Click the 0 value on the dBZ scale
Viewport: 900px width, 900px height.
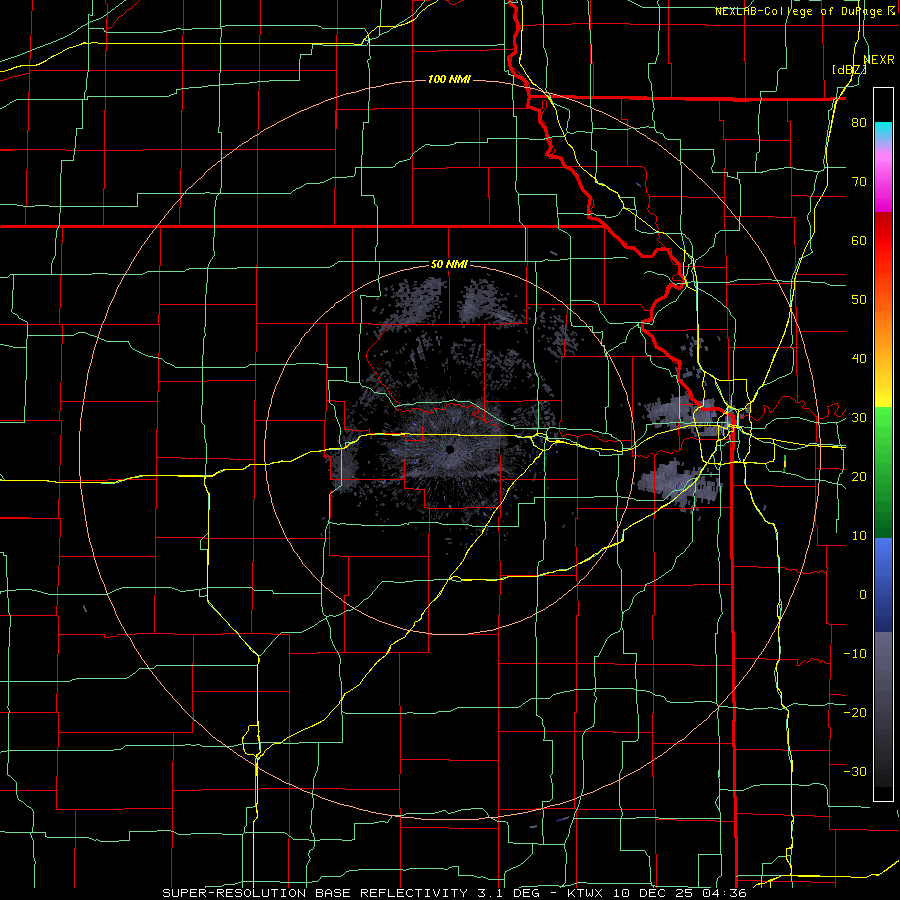(x=862, y=595)
